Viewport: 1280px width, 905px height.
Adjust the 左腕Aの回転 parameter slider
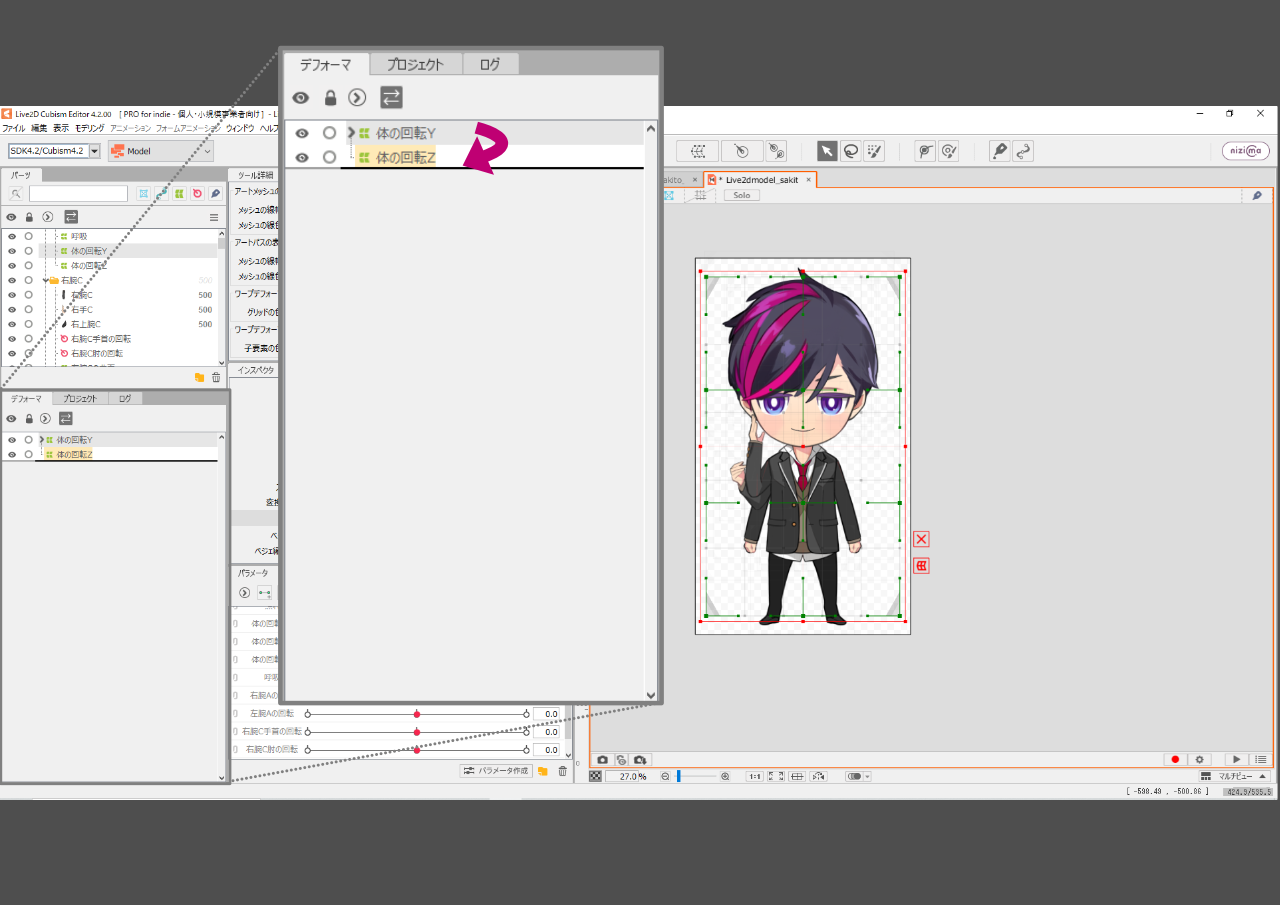click(417, 714)
